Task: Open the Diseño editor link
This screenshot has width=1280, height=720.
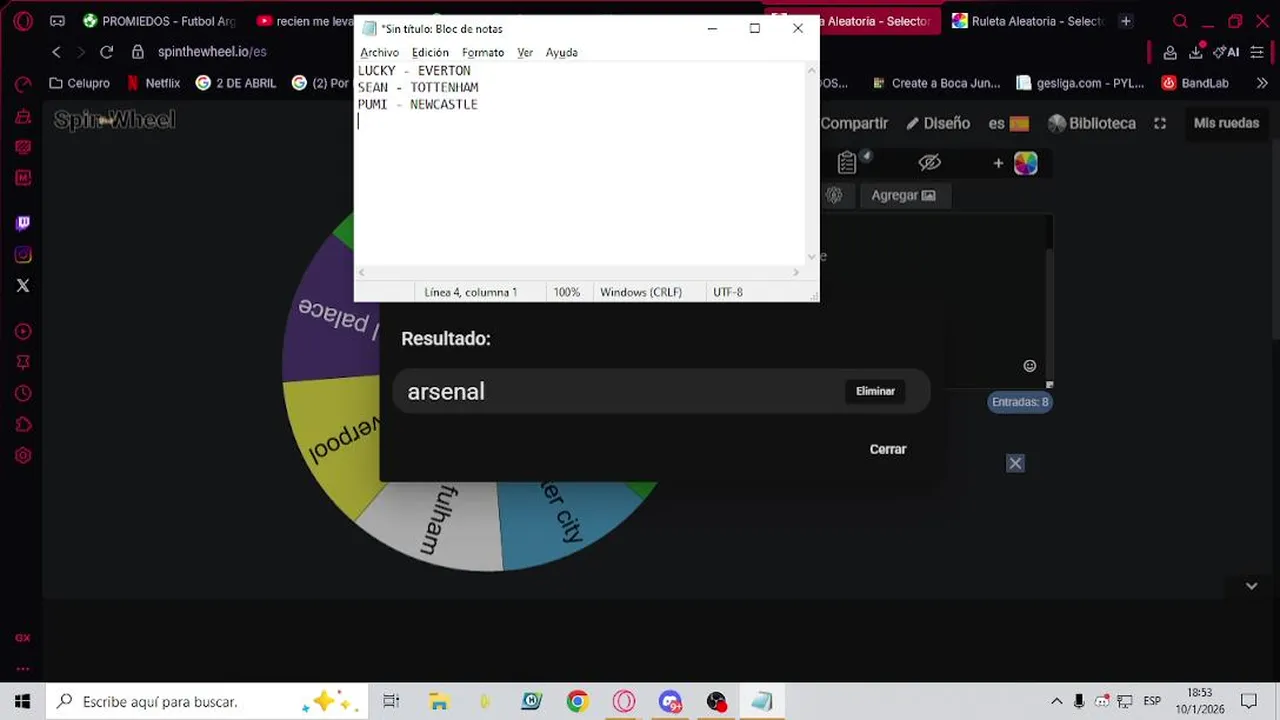Action: (938, 123)
